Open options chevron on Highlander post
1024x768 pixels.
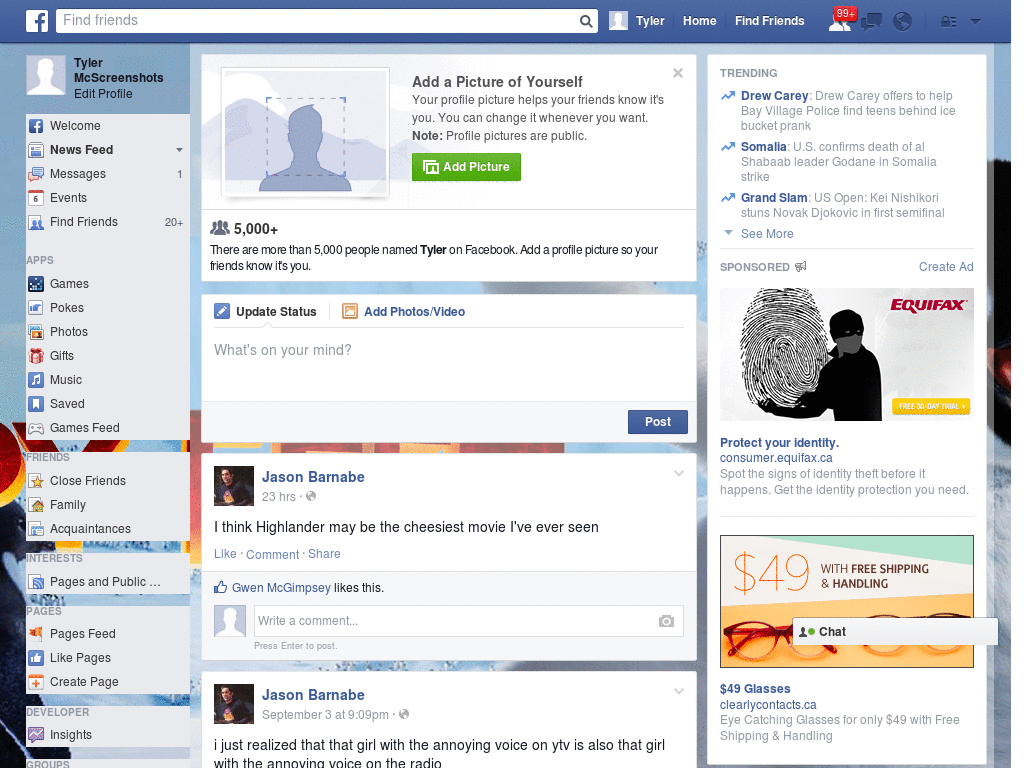click(679, 473)
